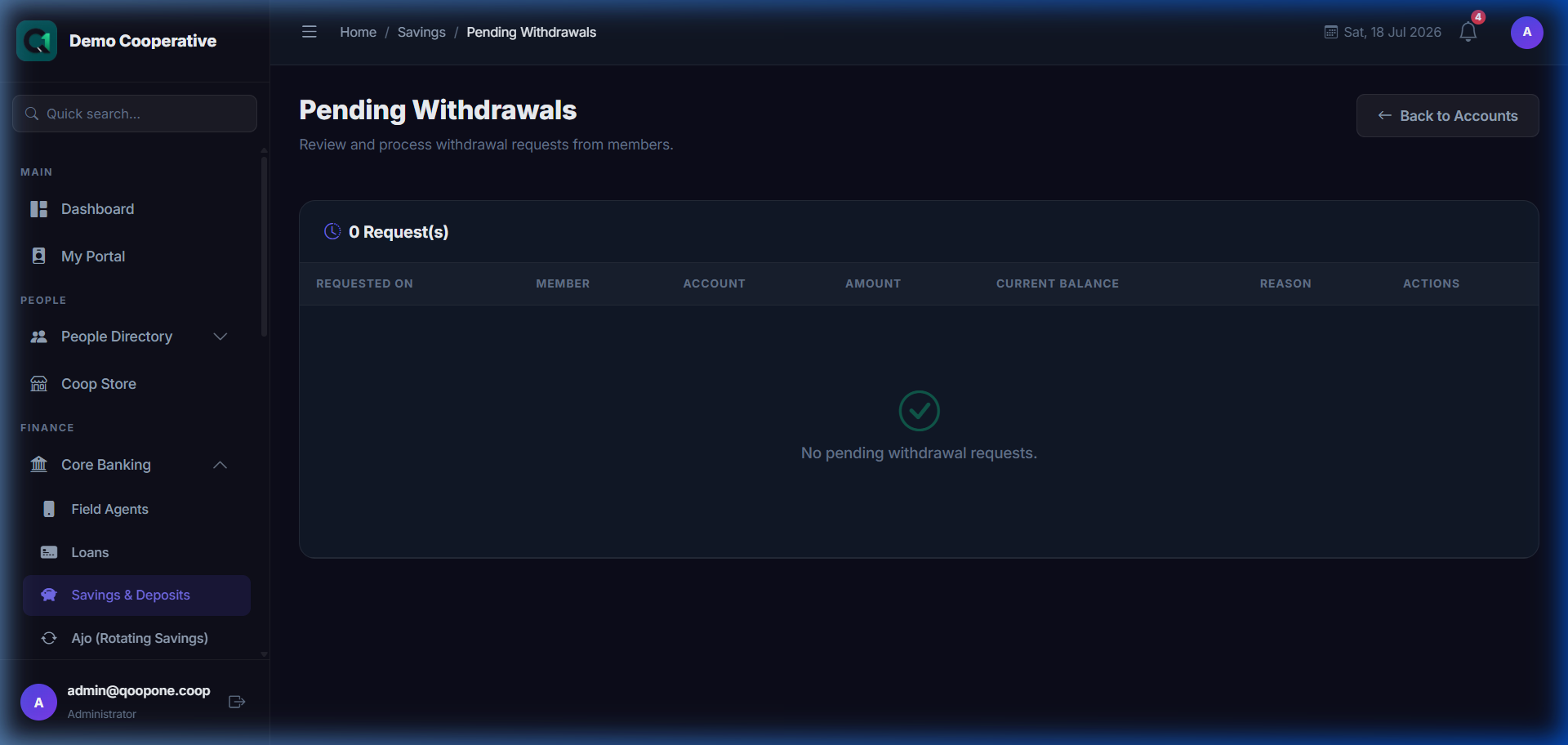
Task: Click the Core Banking menu label
Action: (106, 465)
